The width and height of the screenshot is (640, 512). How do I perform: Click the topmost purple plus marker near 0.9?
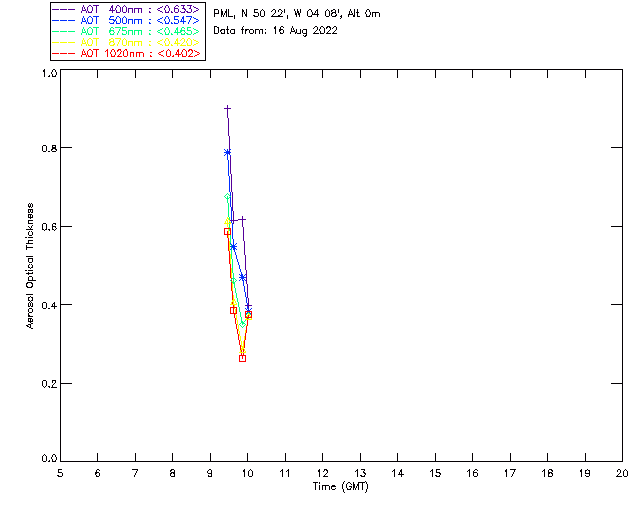coord(227,109)
